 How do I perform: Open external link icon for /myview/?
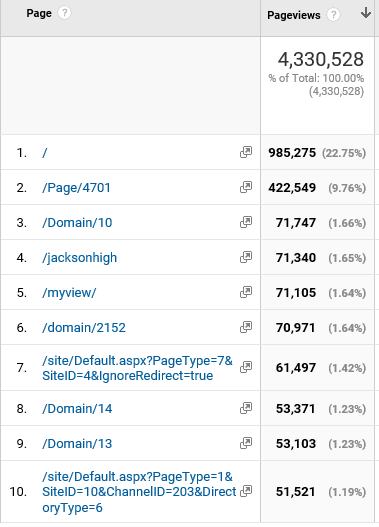[x=246, y=292]
